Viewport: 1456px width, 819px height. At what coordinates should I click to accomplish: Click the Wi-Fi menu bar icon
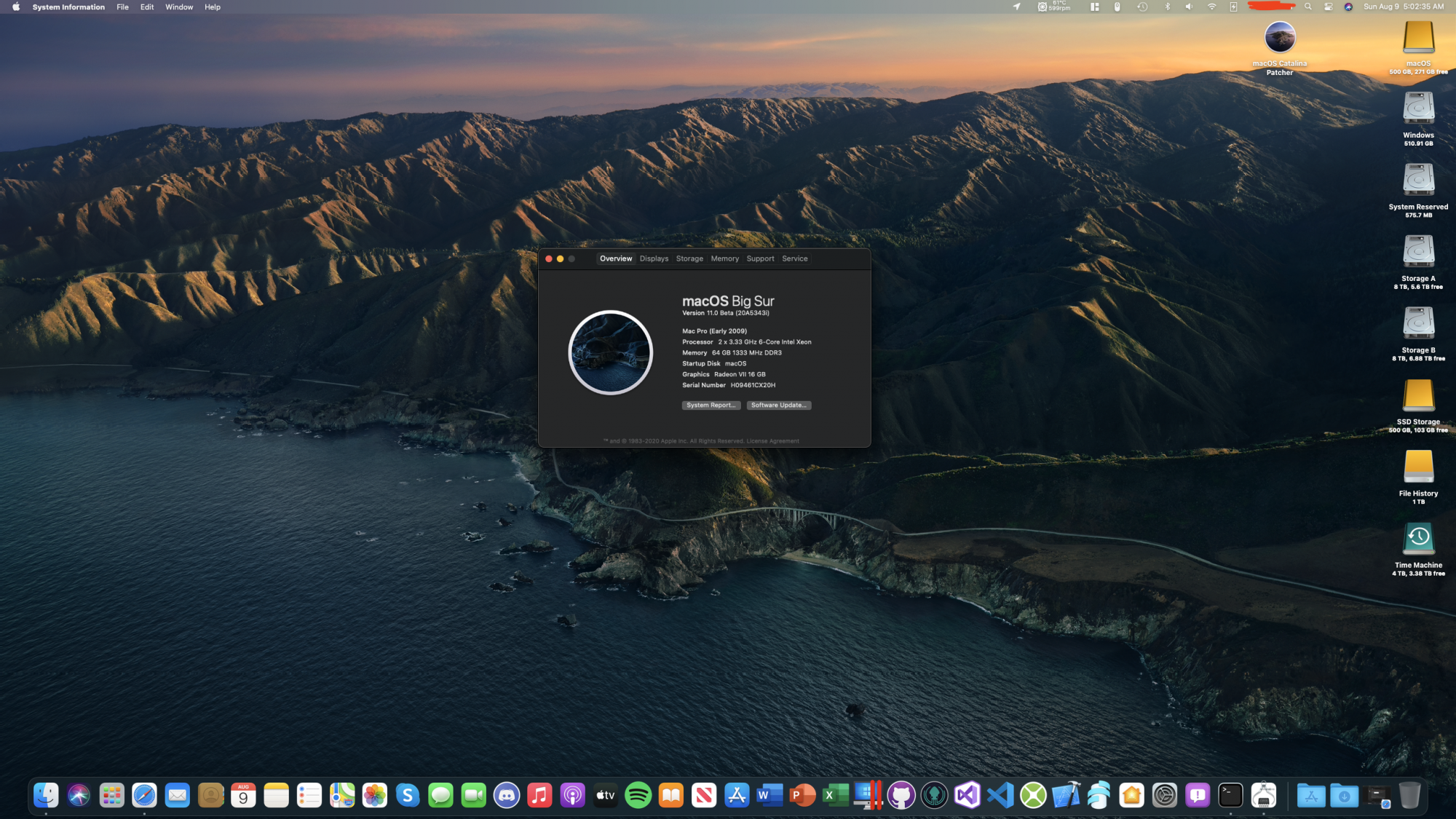point(1212,7)
